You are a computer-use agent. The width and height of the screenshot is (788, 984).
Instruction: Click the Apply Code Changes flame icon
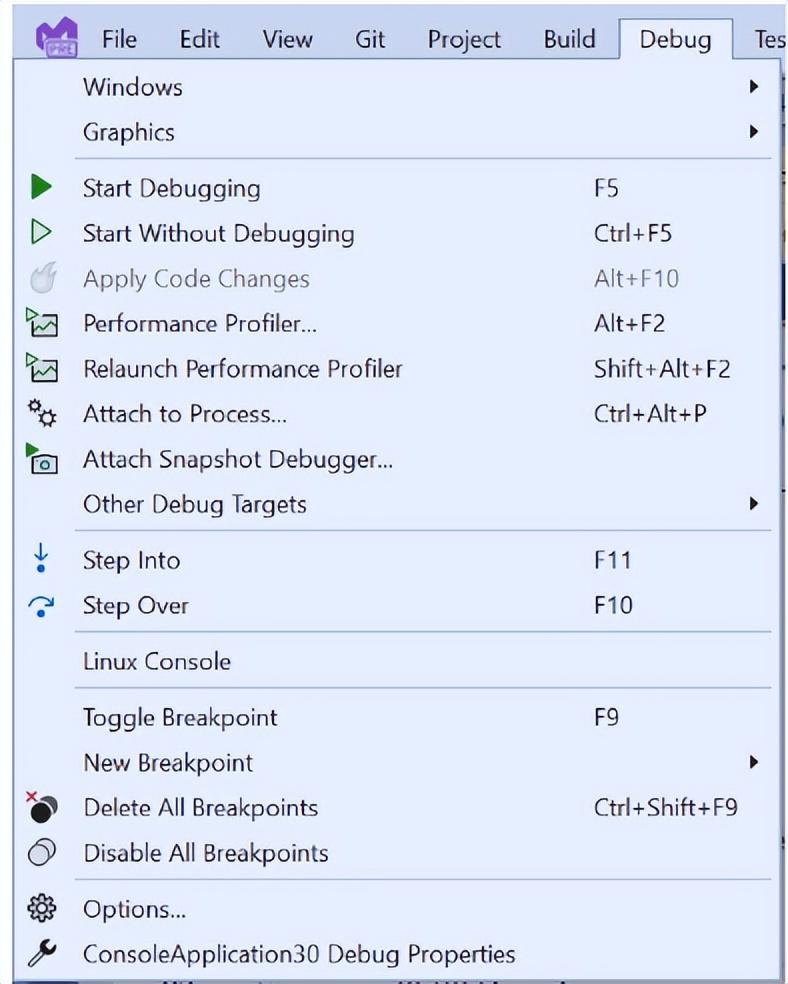coord(43,277)
